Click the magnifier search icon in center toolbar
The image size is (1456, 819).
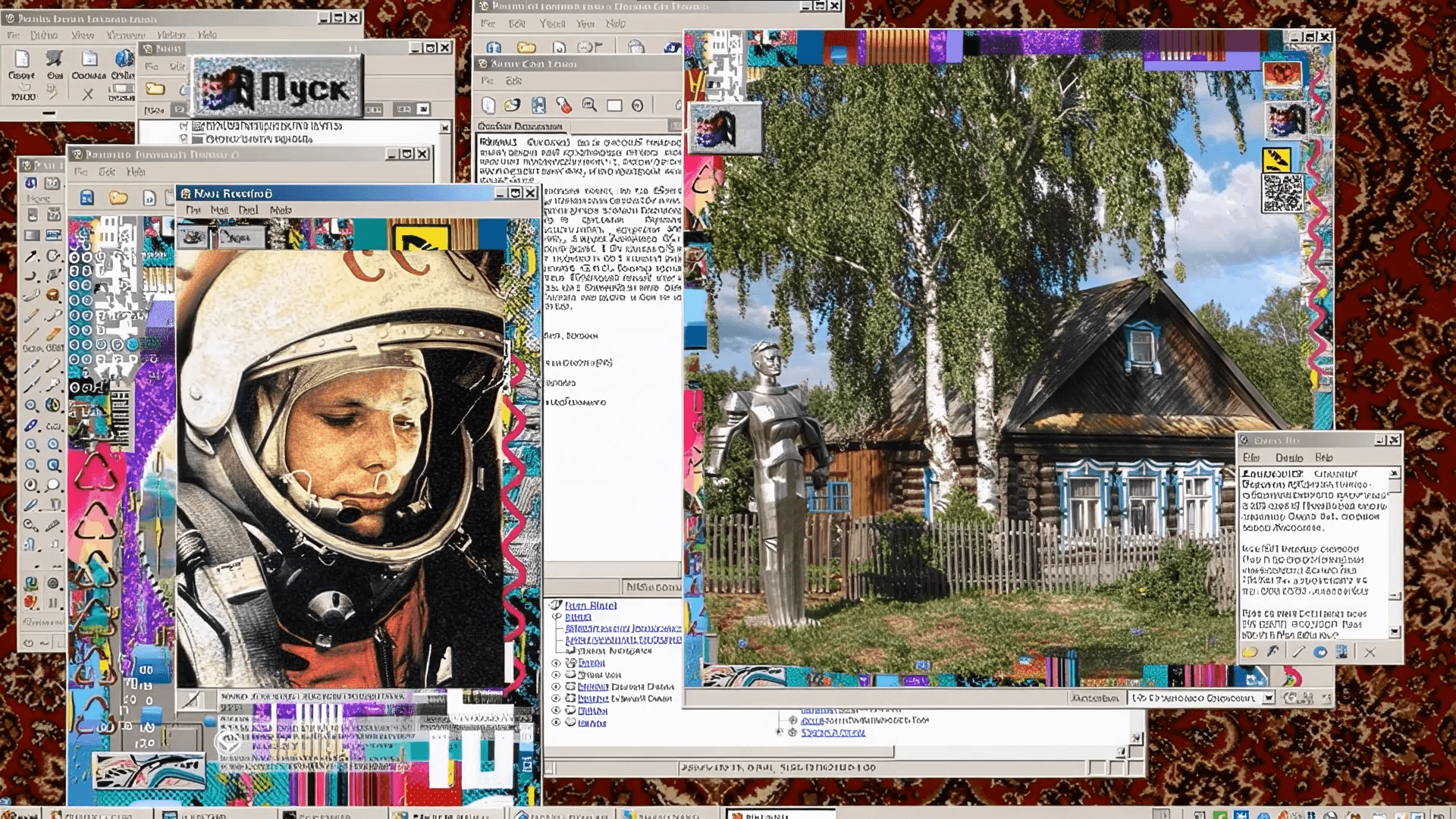pos(588,105)
